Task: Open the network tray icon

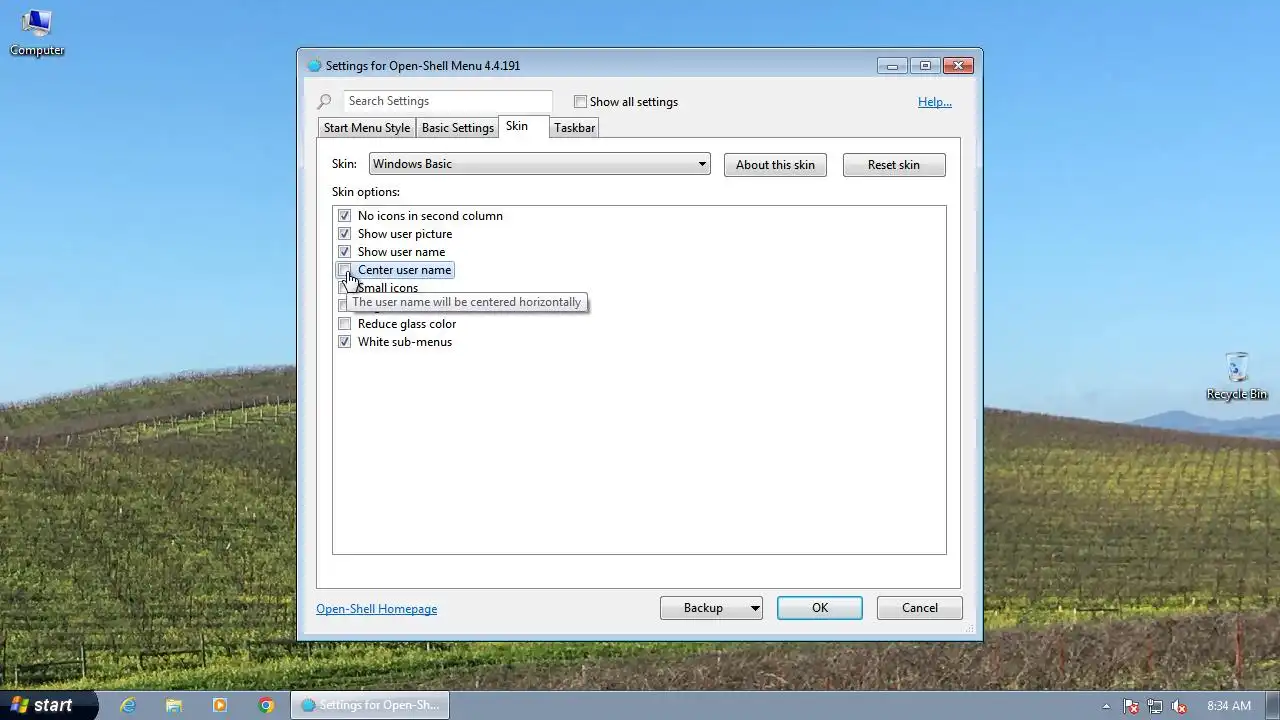Action: tap(1155, 706)
